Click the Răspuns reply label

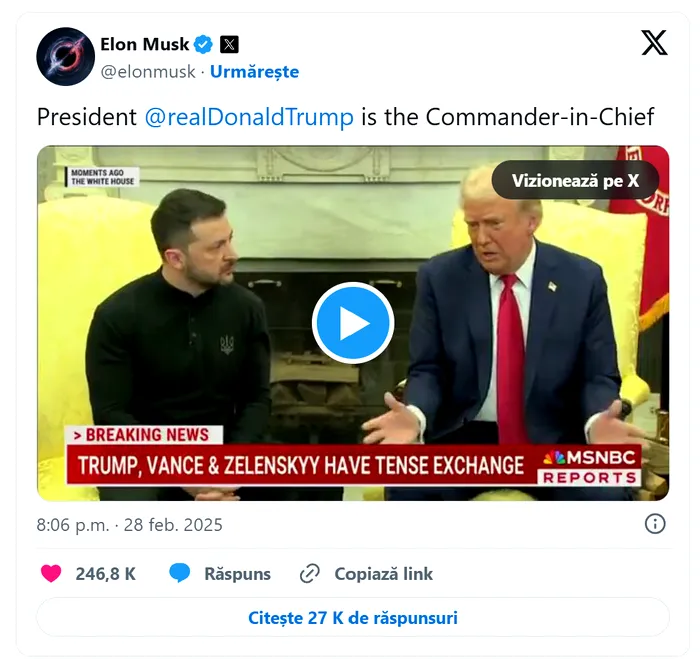click(x=238, y=574)
